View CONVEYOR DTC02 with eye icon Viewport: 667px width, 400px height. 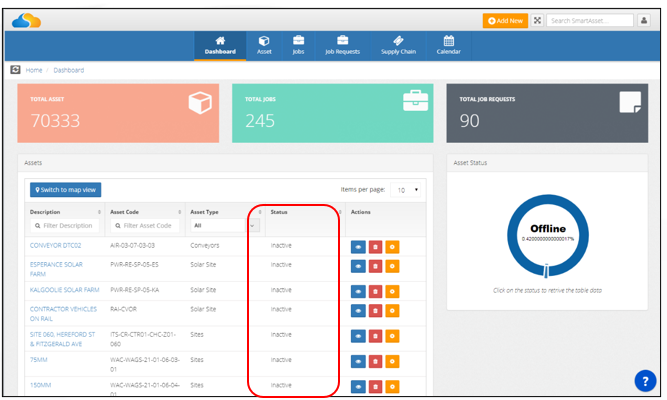[x=358, y=247]
